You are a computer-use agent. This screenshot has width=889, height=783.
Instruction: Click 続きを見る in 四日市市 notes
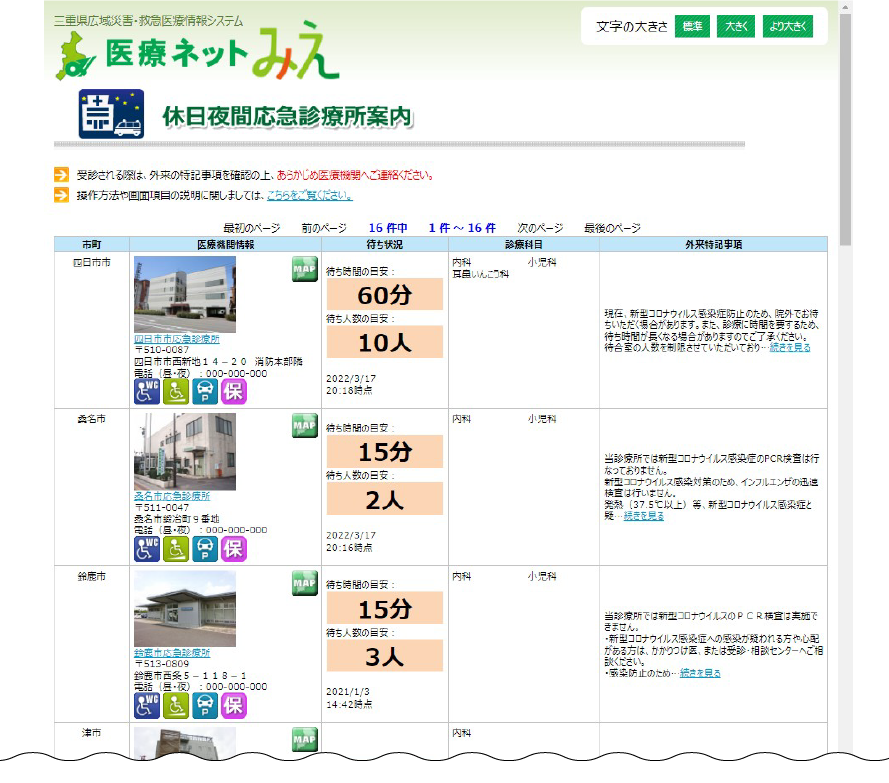click(790, 347)
